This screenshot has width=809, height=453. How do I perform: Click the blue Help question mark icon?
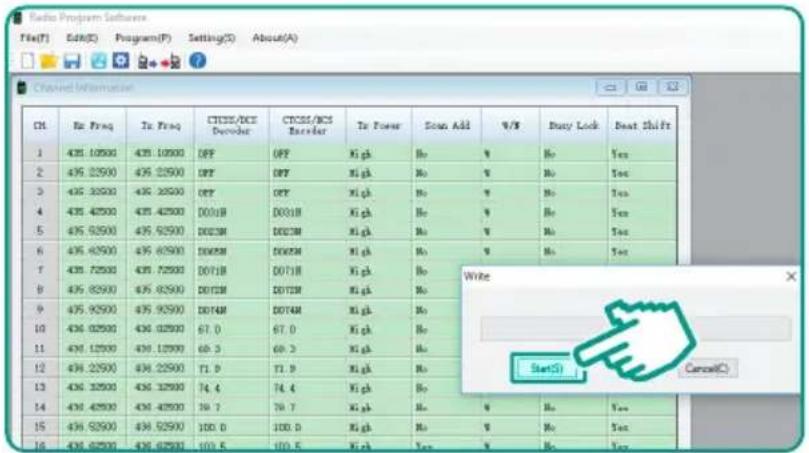coord(198,61)
